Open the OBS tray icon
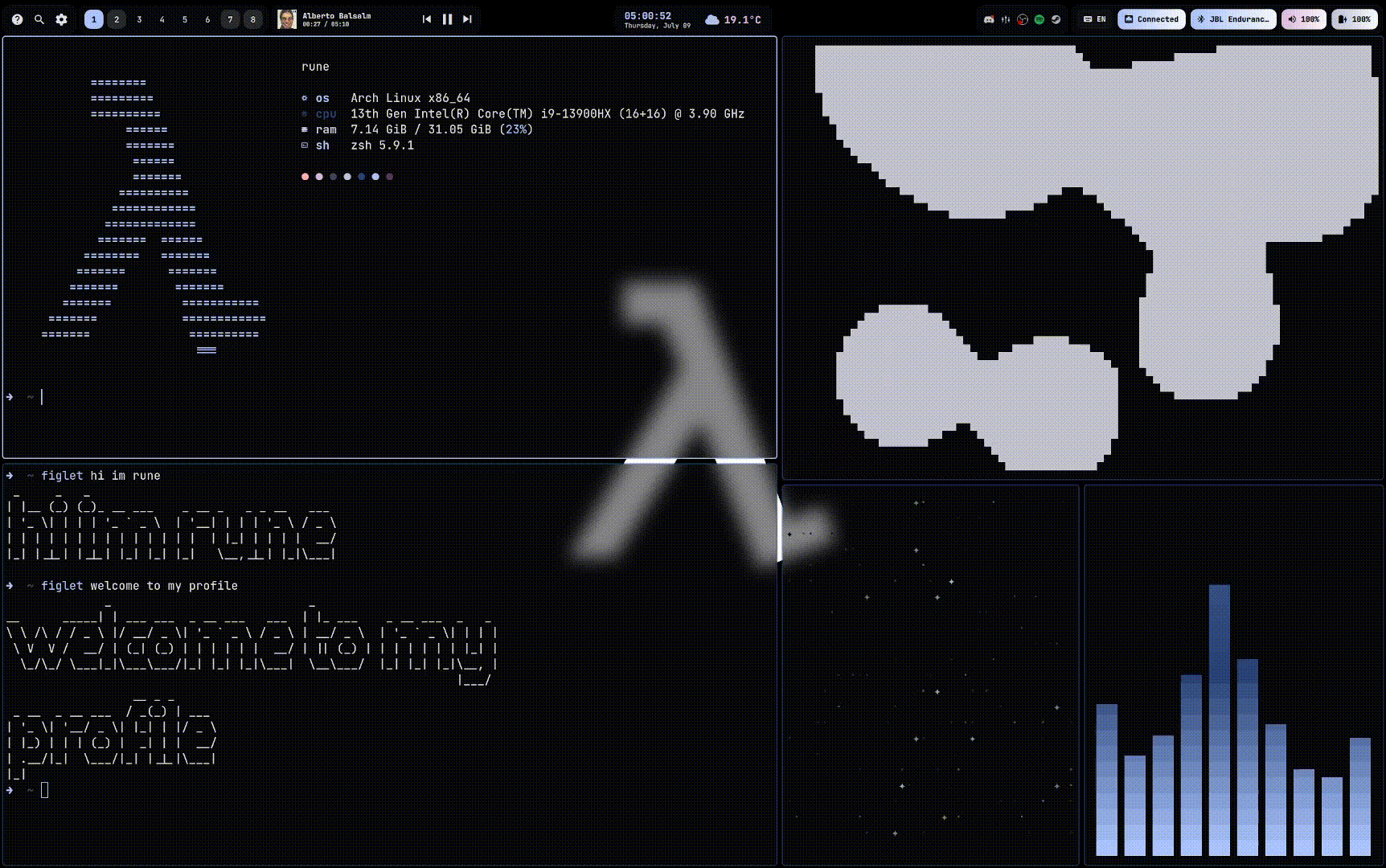This screenshot has width=1386, height=868. [1023, 19]
